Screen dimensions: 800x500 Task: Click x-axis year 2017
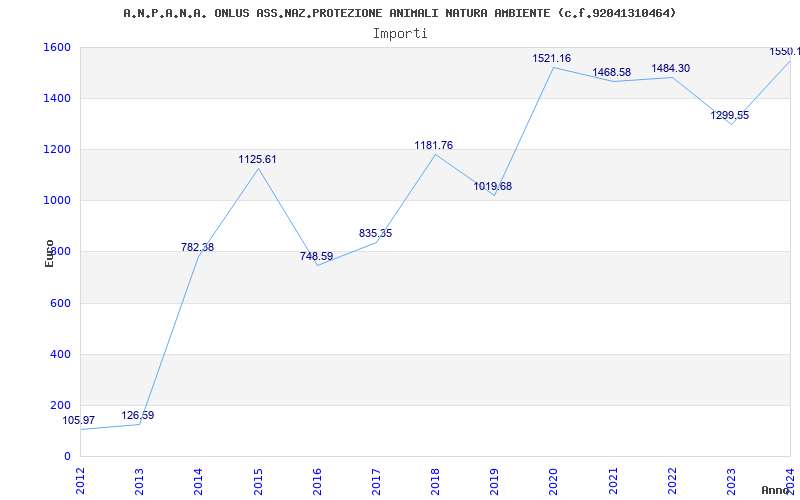click(x=377, y=481)
